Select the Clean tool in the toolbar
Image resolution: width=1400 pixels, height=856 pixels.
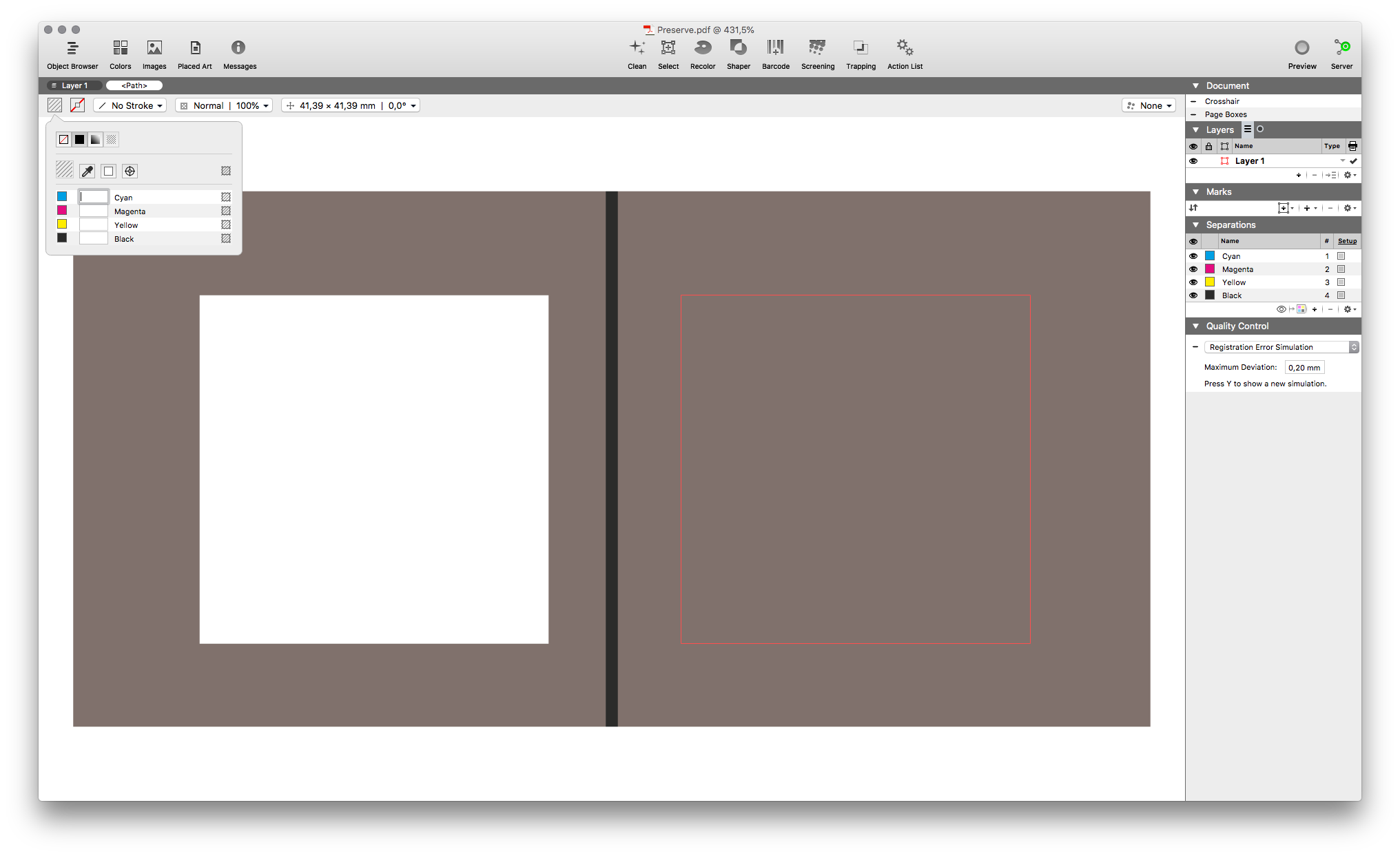636,54
